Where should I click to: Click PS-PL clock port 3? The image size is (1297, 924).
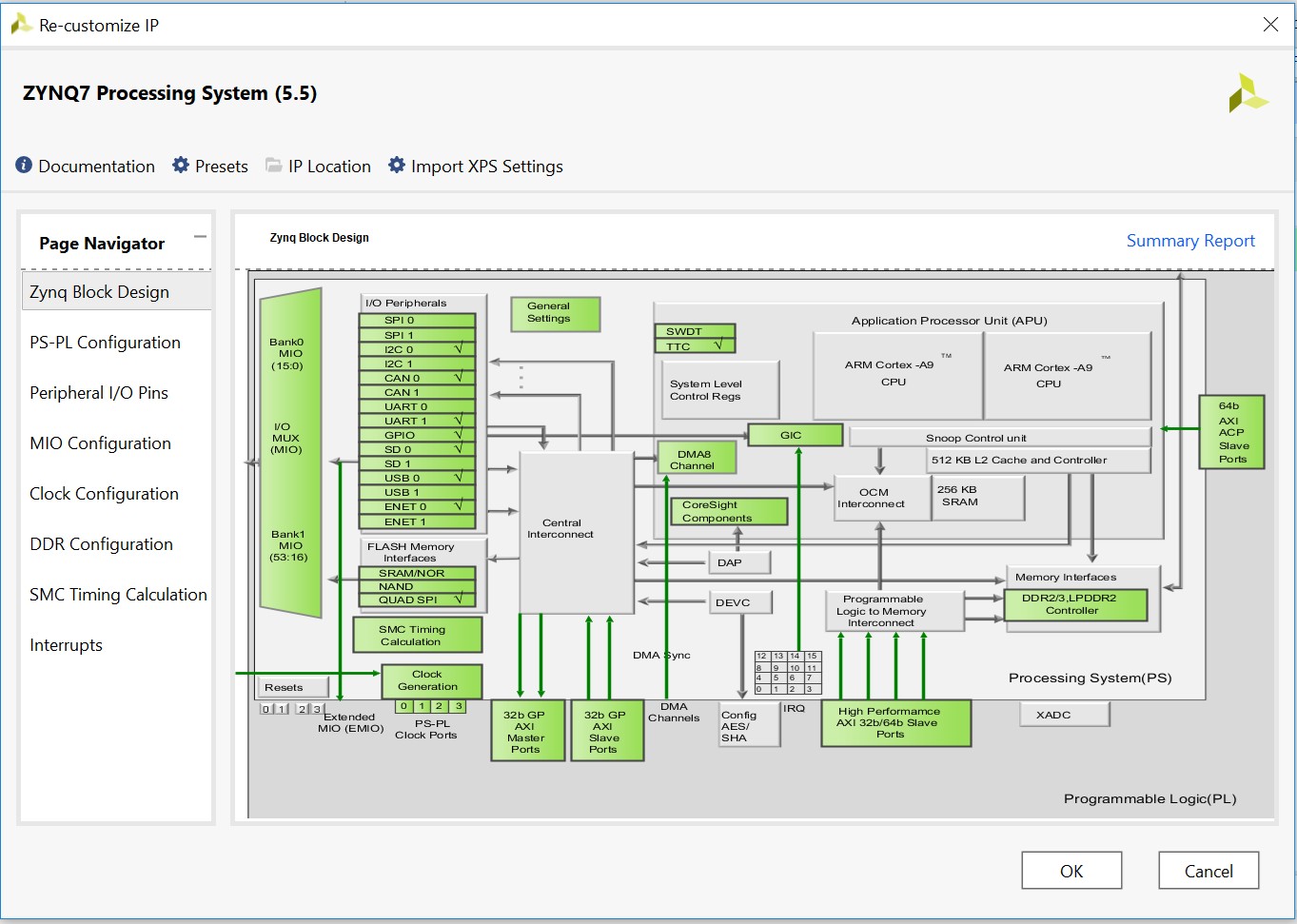coord(459,706)
